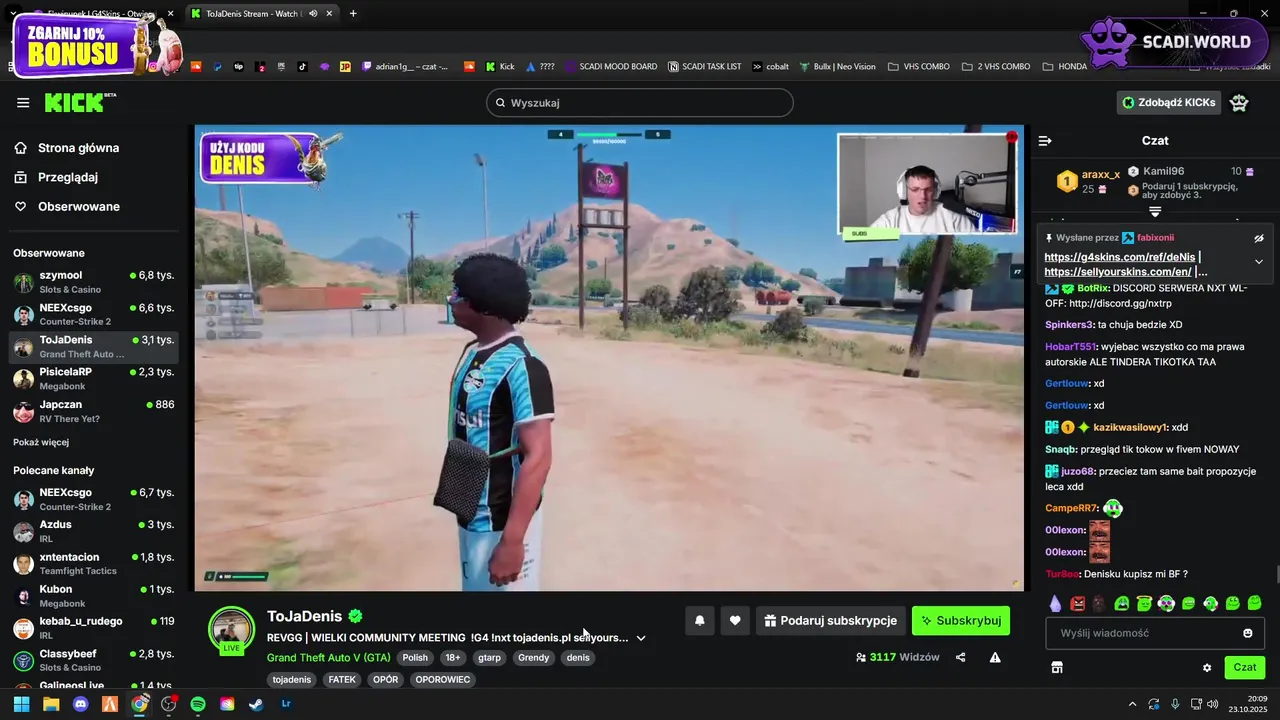Open Obserwowane in sidebar
This screenshot has width=1280, height=720.
coord(79,207)
